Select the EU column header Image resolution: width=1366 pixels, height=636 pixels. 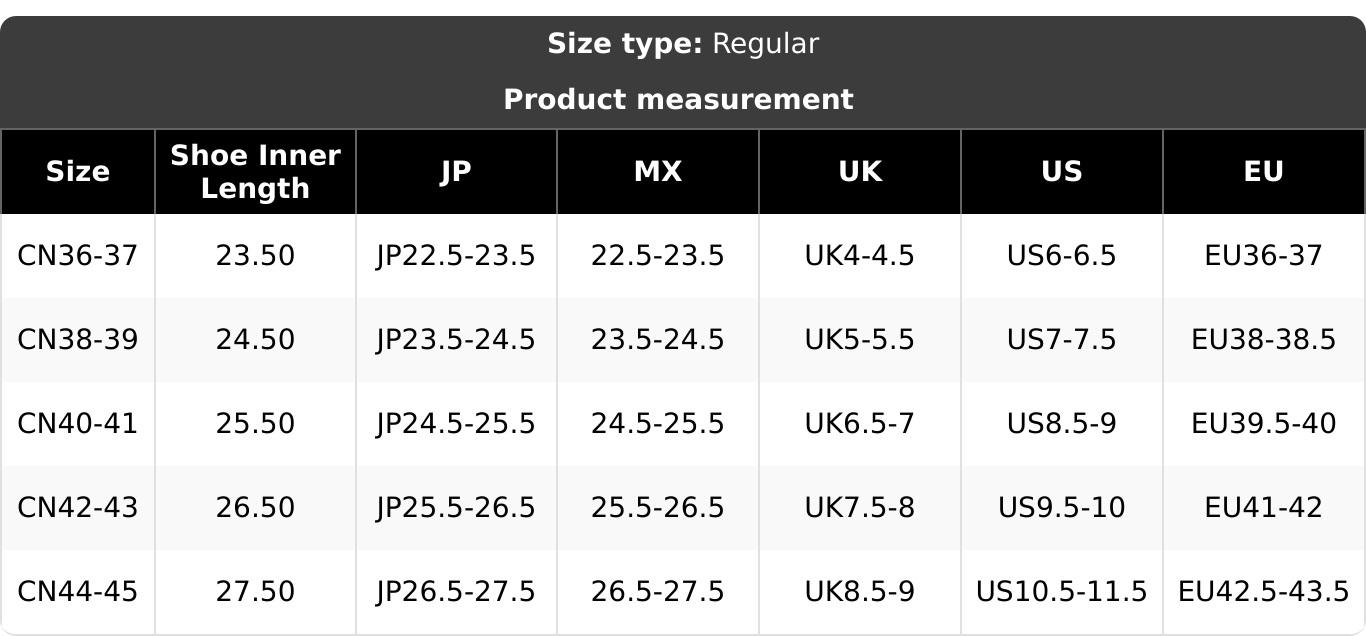click(x=1264, y=172)
